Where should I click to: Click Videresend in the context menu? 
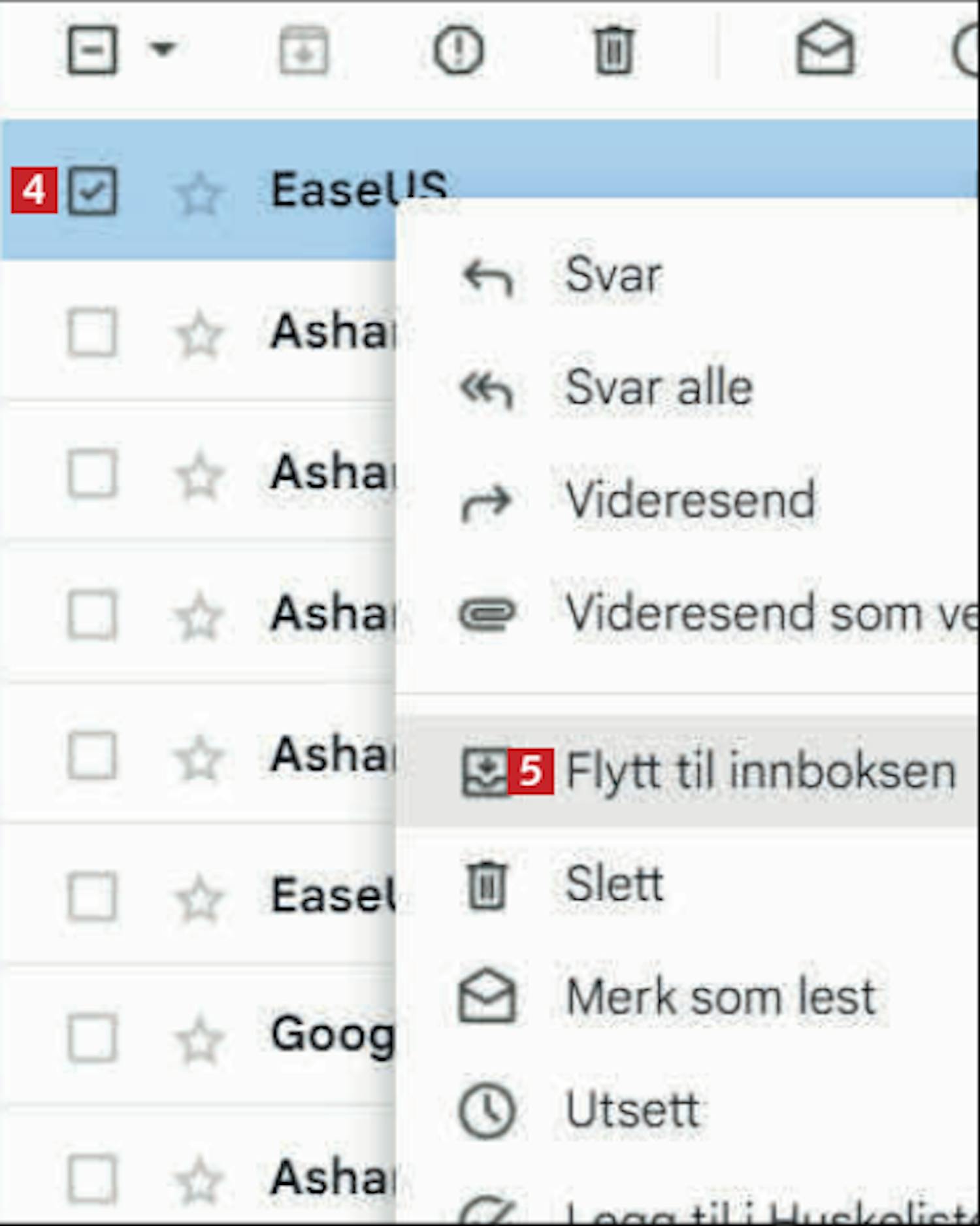(x=690, y=501)
